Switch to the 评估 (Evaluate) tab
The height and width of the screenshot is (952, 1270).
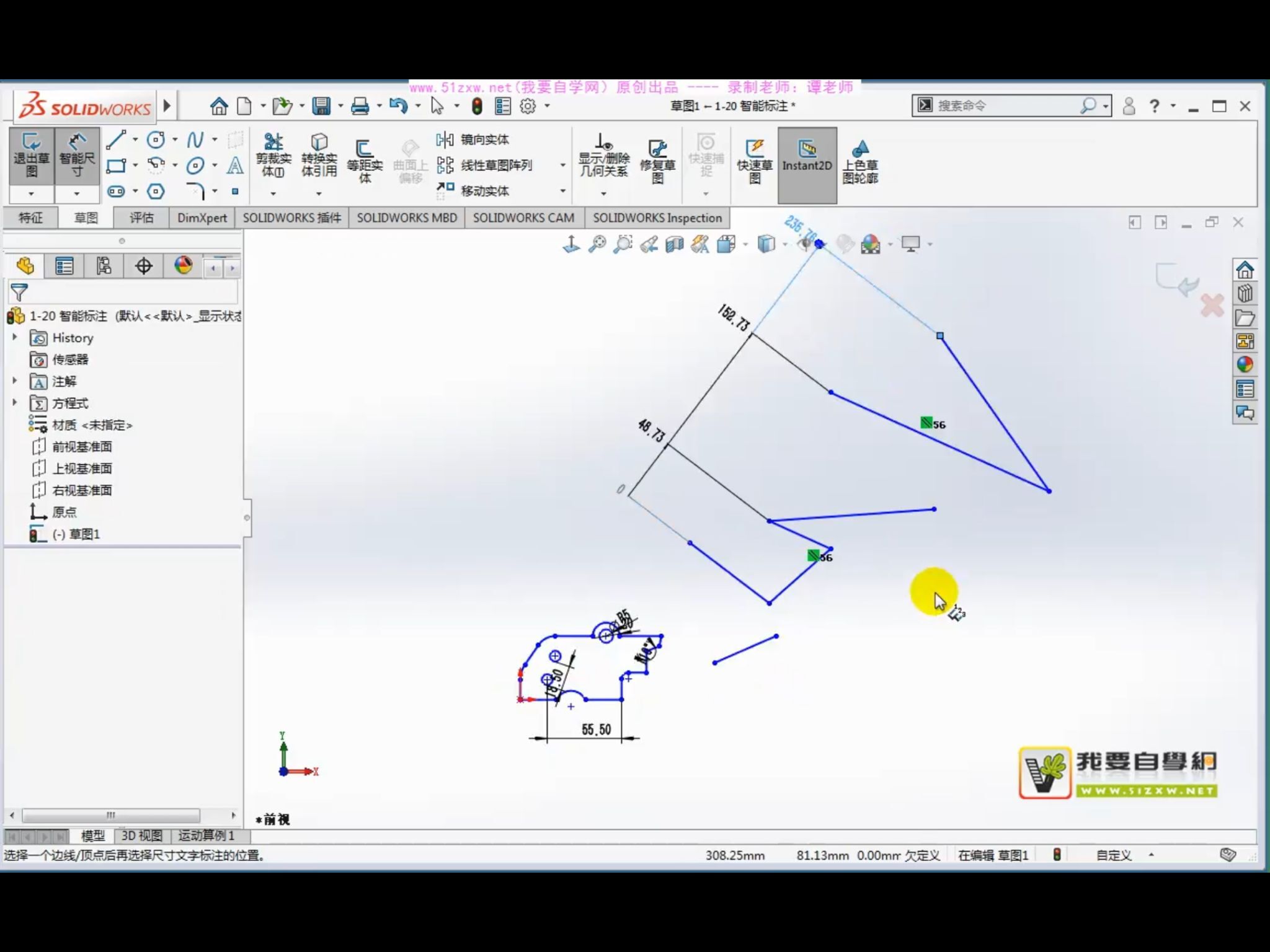pyautogui.click(x=141, y=218)
